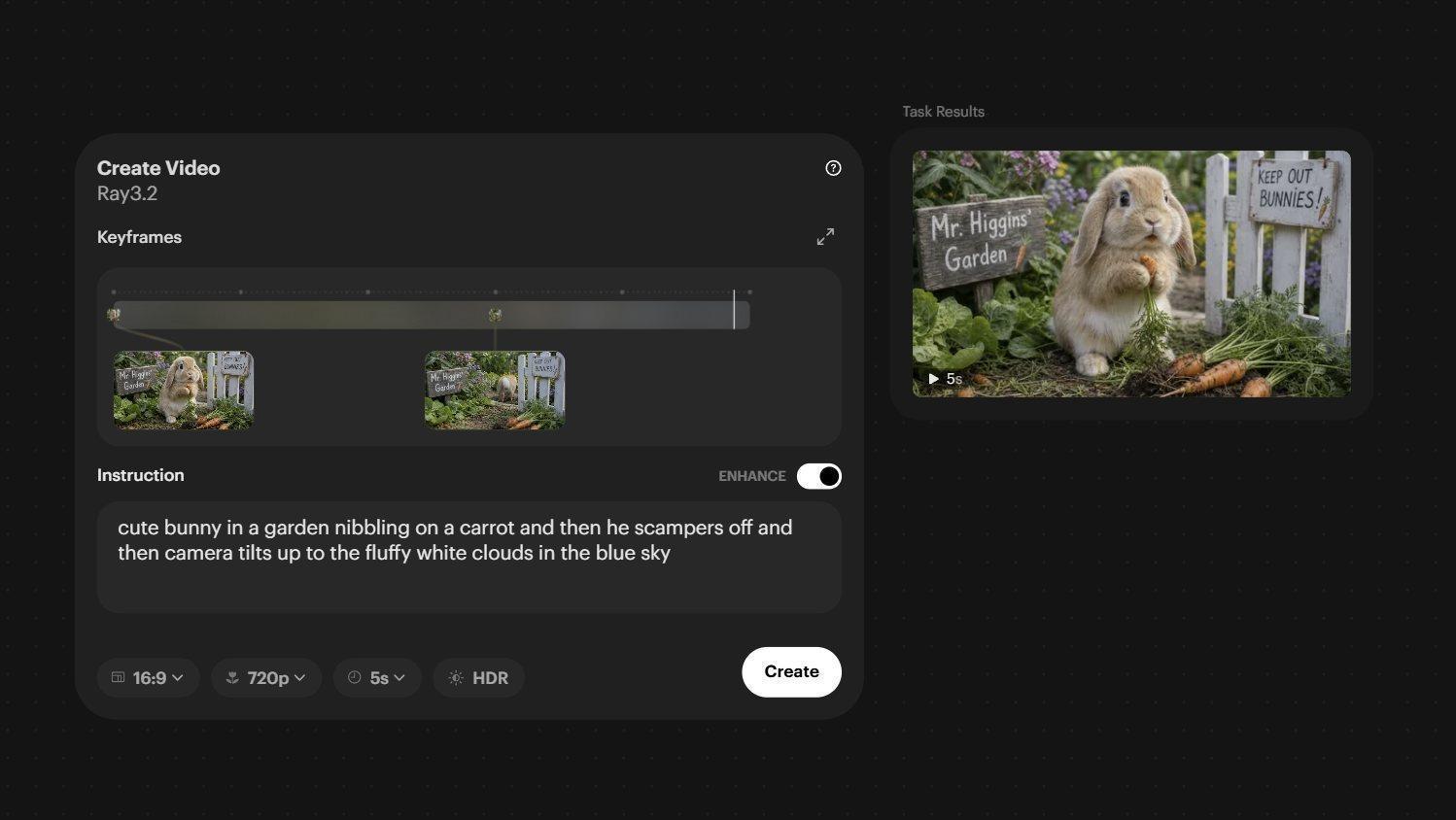Image resolution: width=1456 pixels, height=820 pixels.
Task: Click the white playhead line on timeline
Action: coord(734,309)
